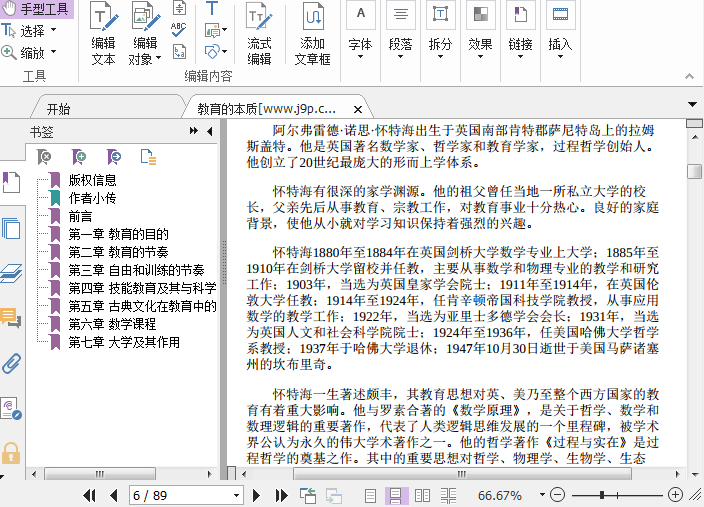Select the add text T icon

[211, 8]
